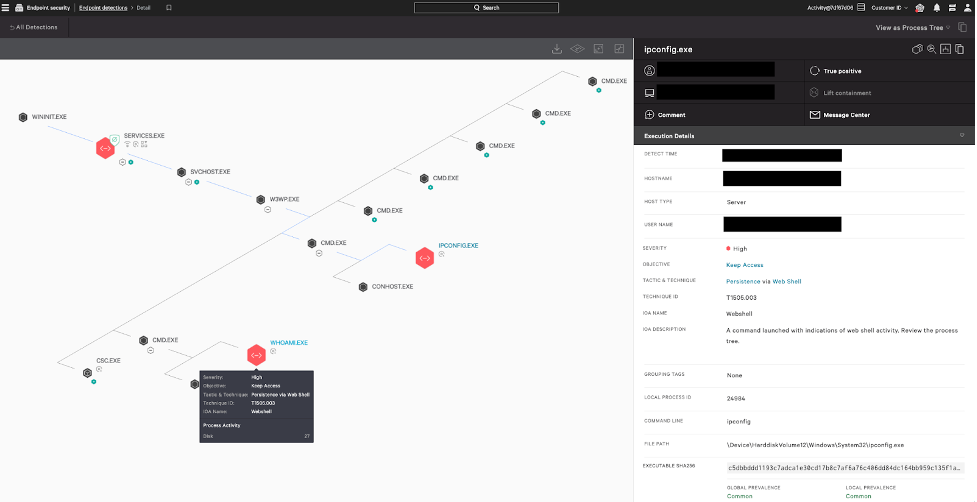The image size is (977, 502).
Task: Bookmark this detection detail page
Action: click(x=169, y=8)
